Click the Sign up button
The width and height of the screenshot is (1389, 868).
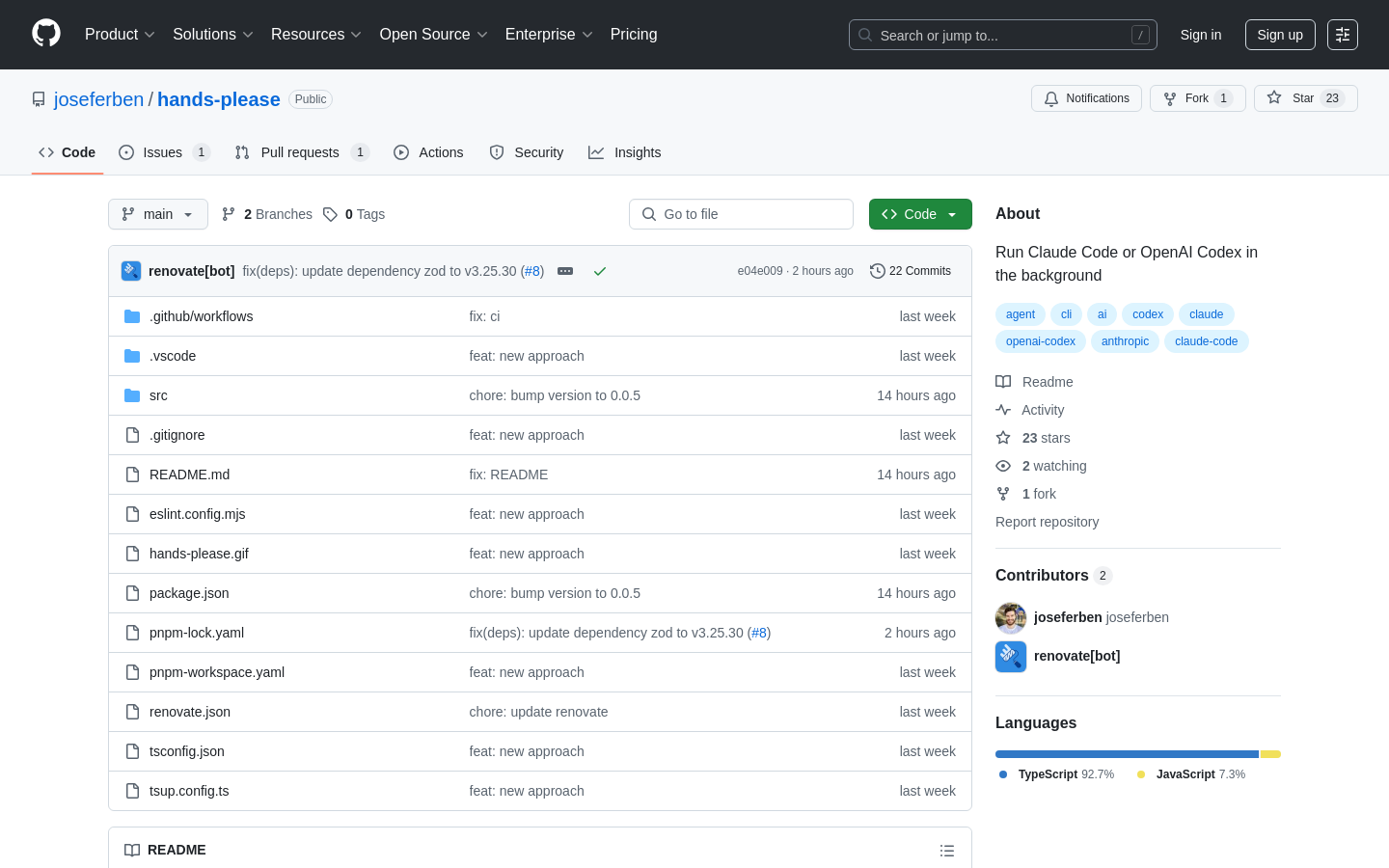click(1280, 35)
